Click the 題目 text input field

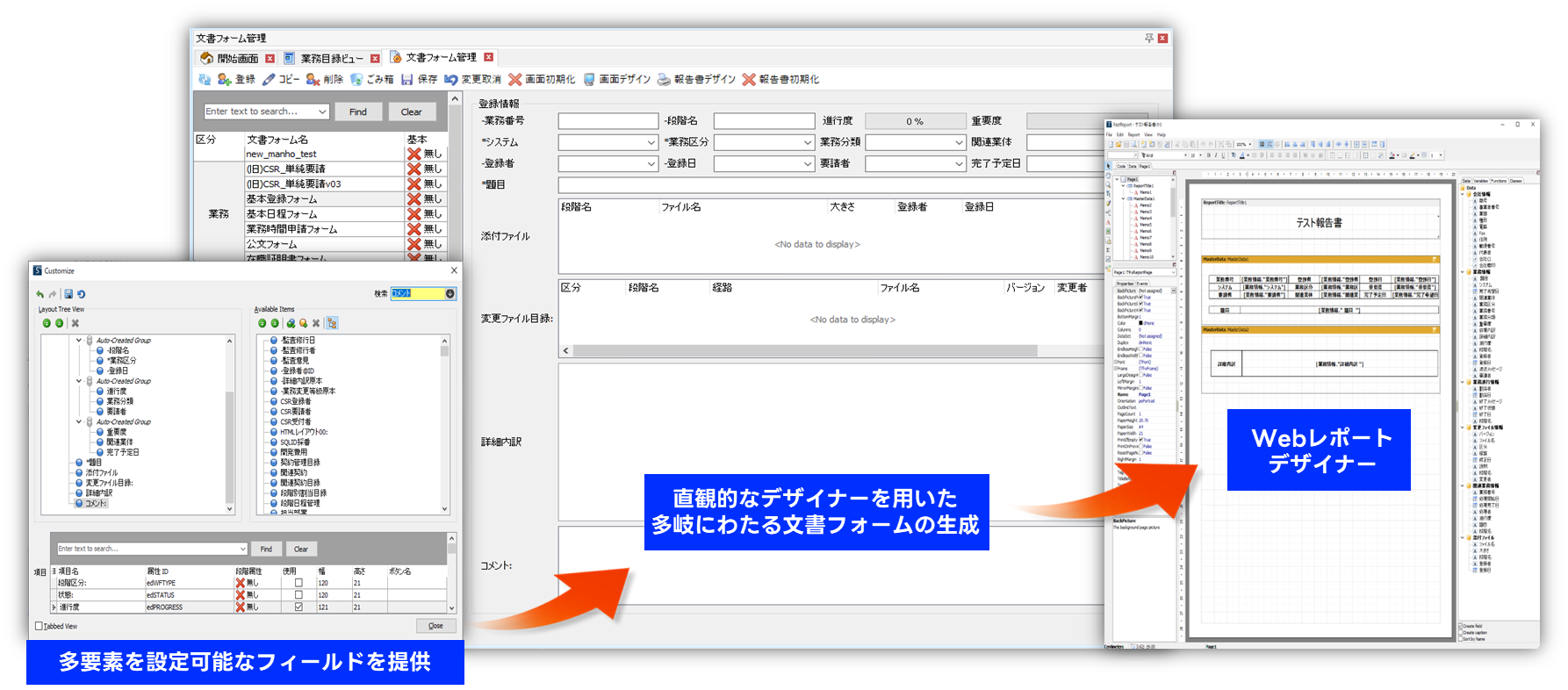coord(825,185)
